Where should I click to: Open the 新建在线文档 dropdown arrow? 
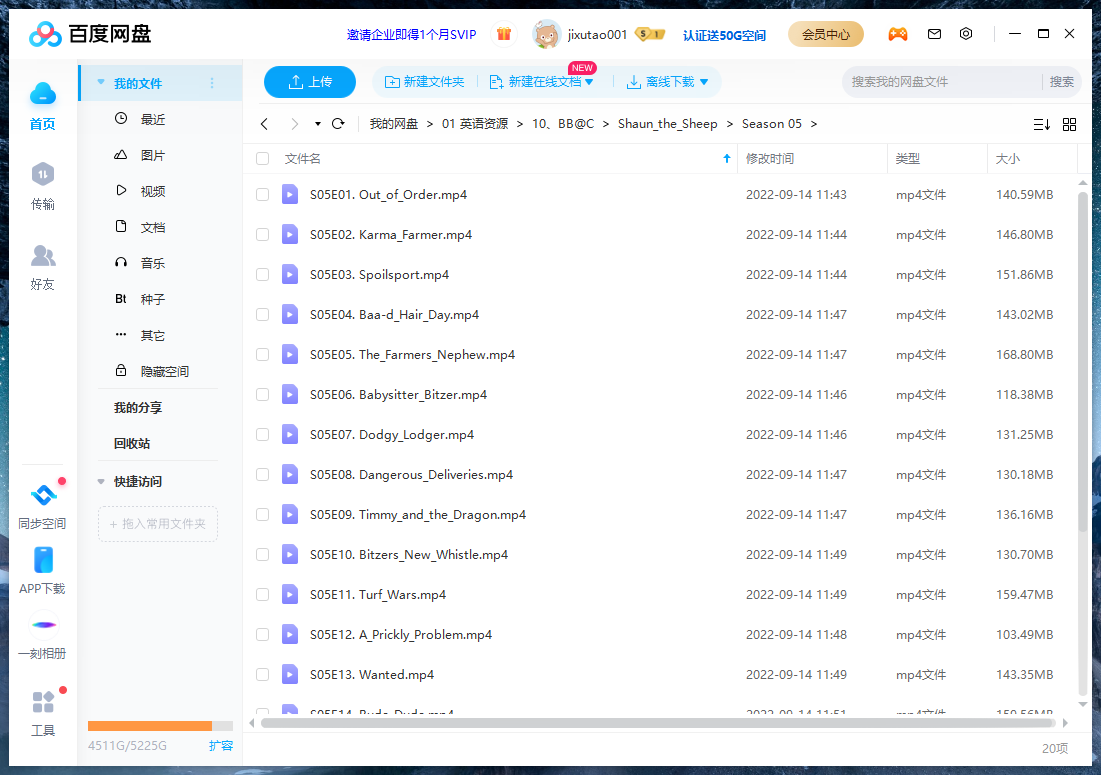tap(589, 82)
